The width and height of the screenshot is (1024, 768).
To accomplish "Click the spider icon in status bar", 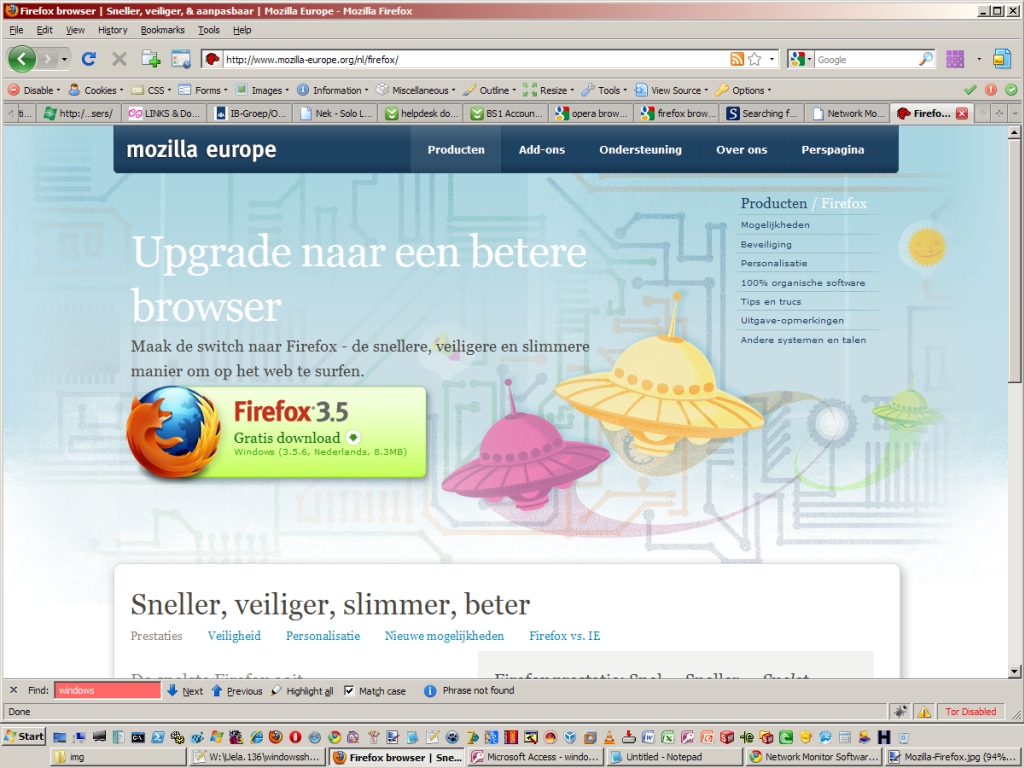I will point(901,712).
